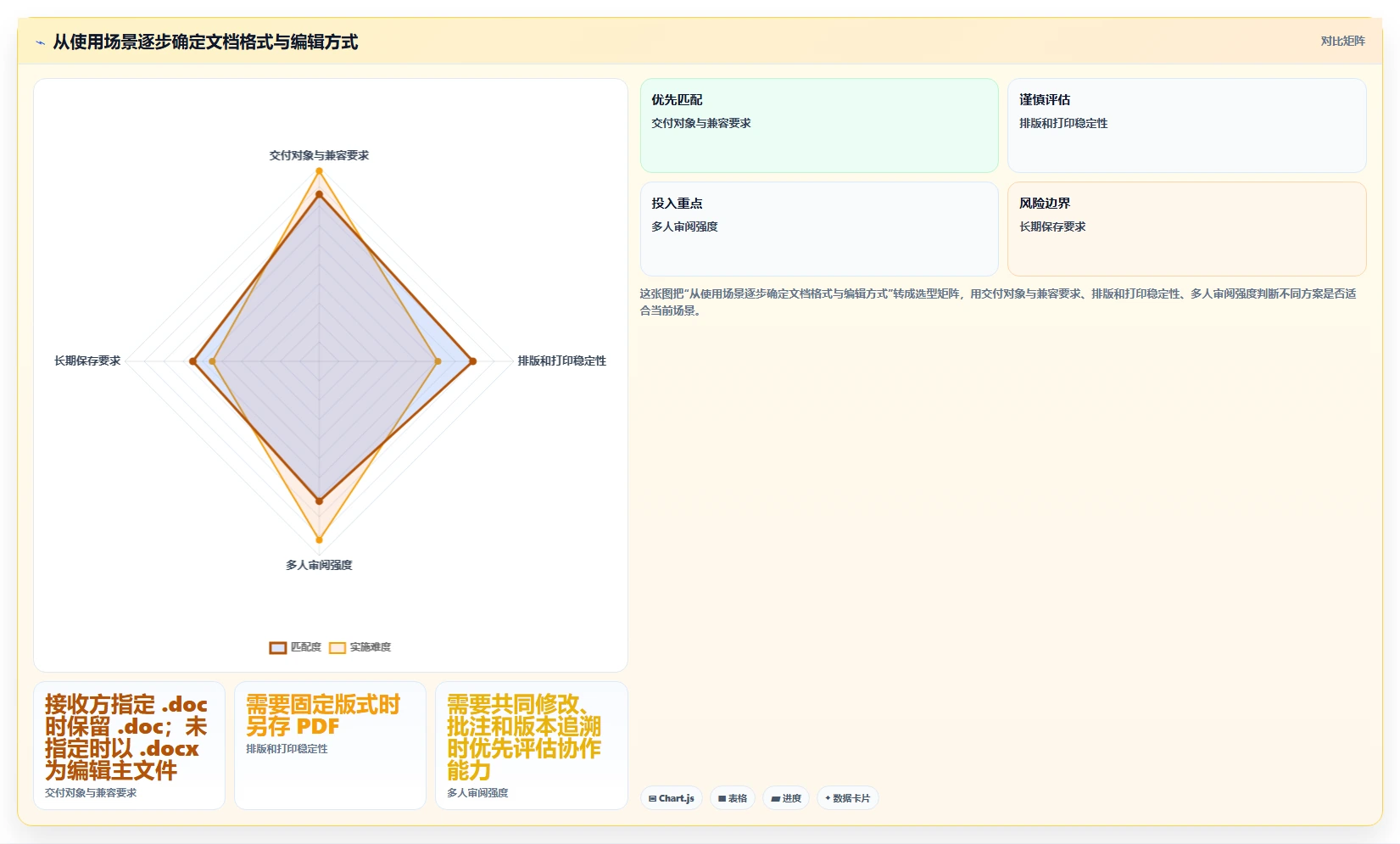
Task: Select the 投入重点 card
Action: click(819, 229)
